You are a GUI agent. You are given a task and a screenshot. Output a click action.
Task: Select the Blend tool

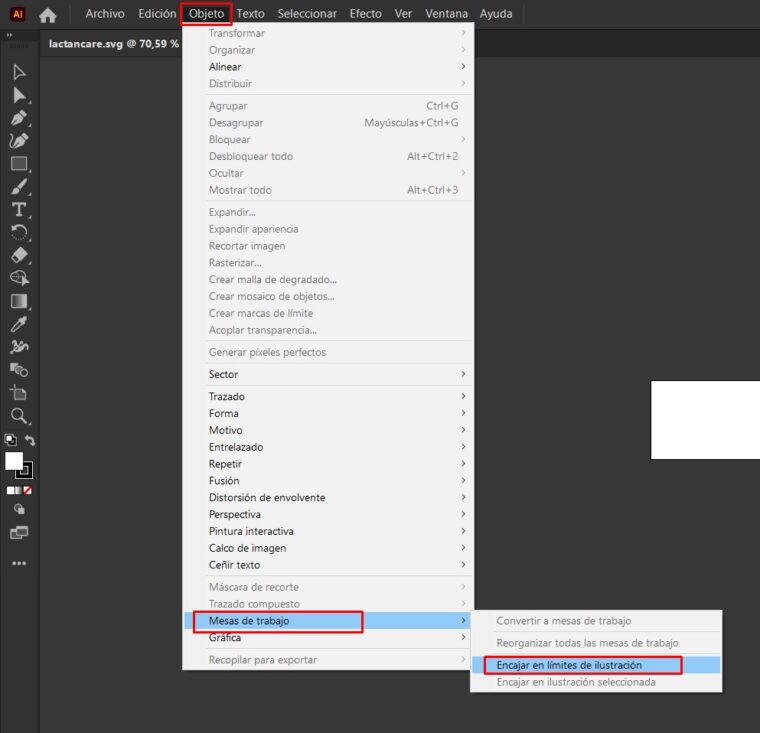point(19,370)
